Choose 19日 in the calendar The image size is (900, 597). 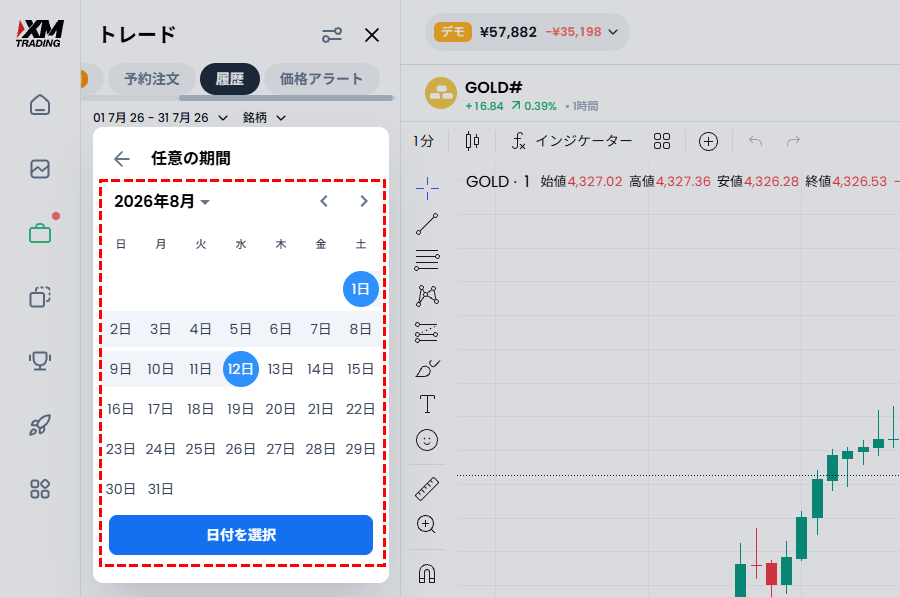tap(240, 409)
